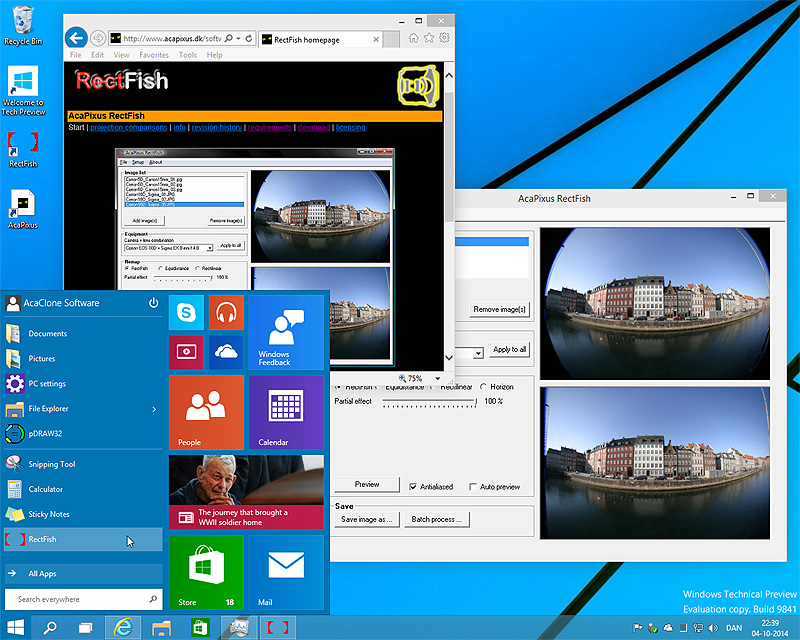Switch to RectFish homepage tab
Viewport: 800px width, 640px height.
click(320, 39)
